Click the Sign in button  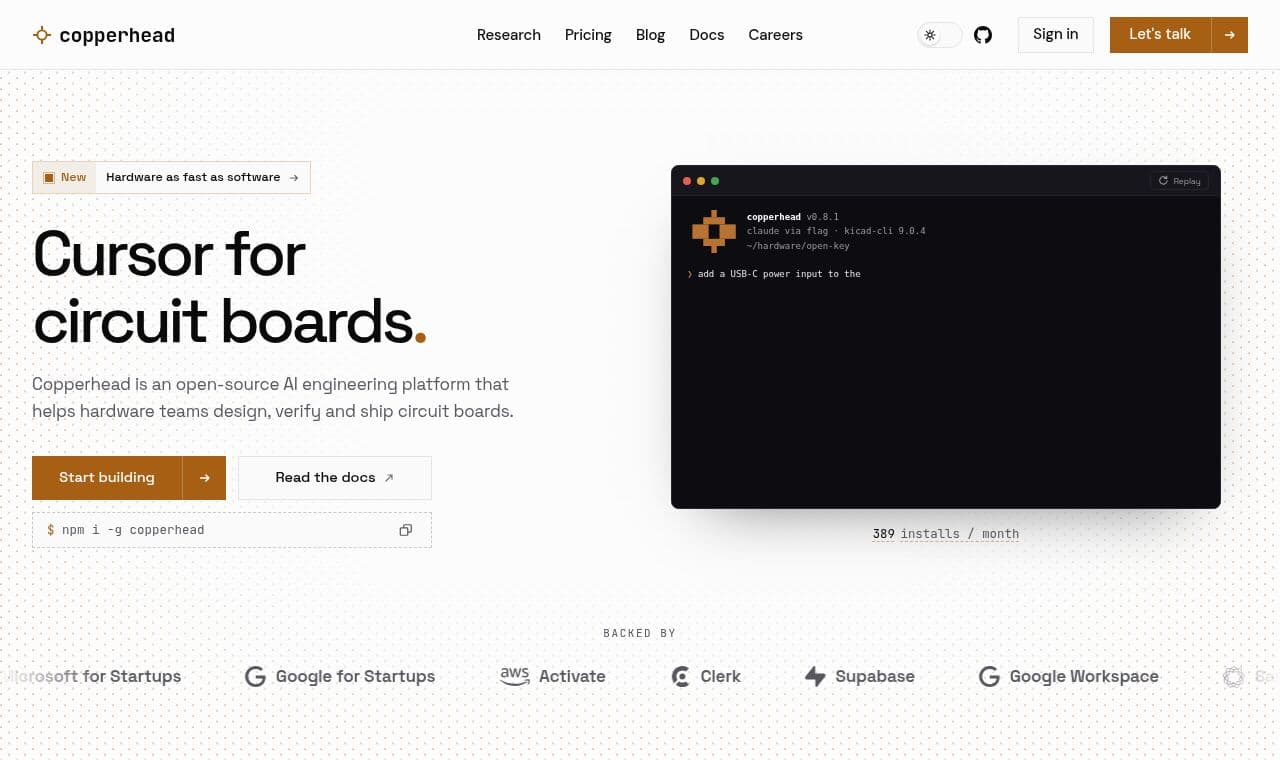1056,35
